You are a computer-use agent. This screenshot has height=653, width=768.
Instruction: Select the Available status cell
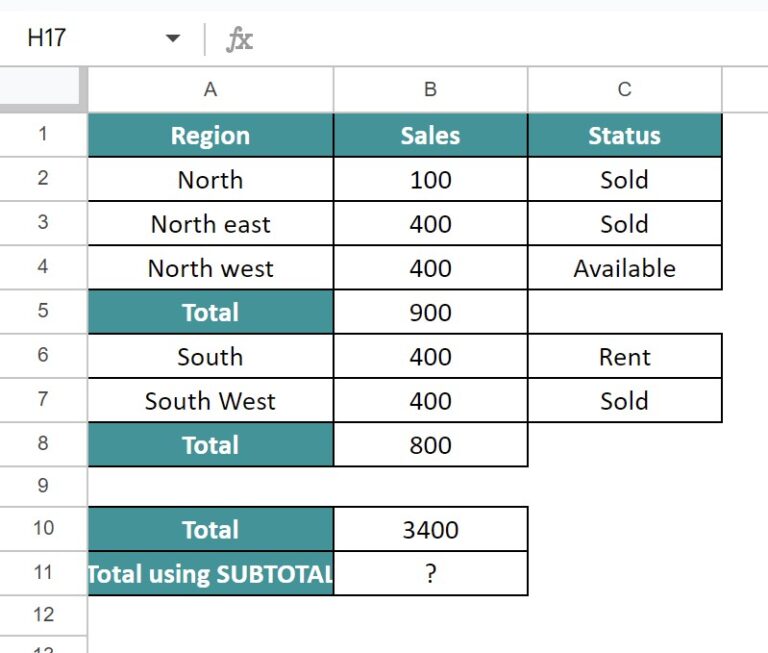pyautogui.click(x=624, y=268)
